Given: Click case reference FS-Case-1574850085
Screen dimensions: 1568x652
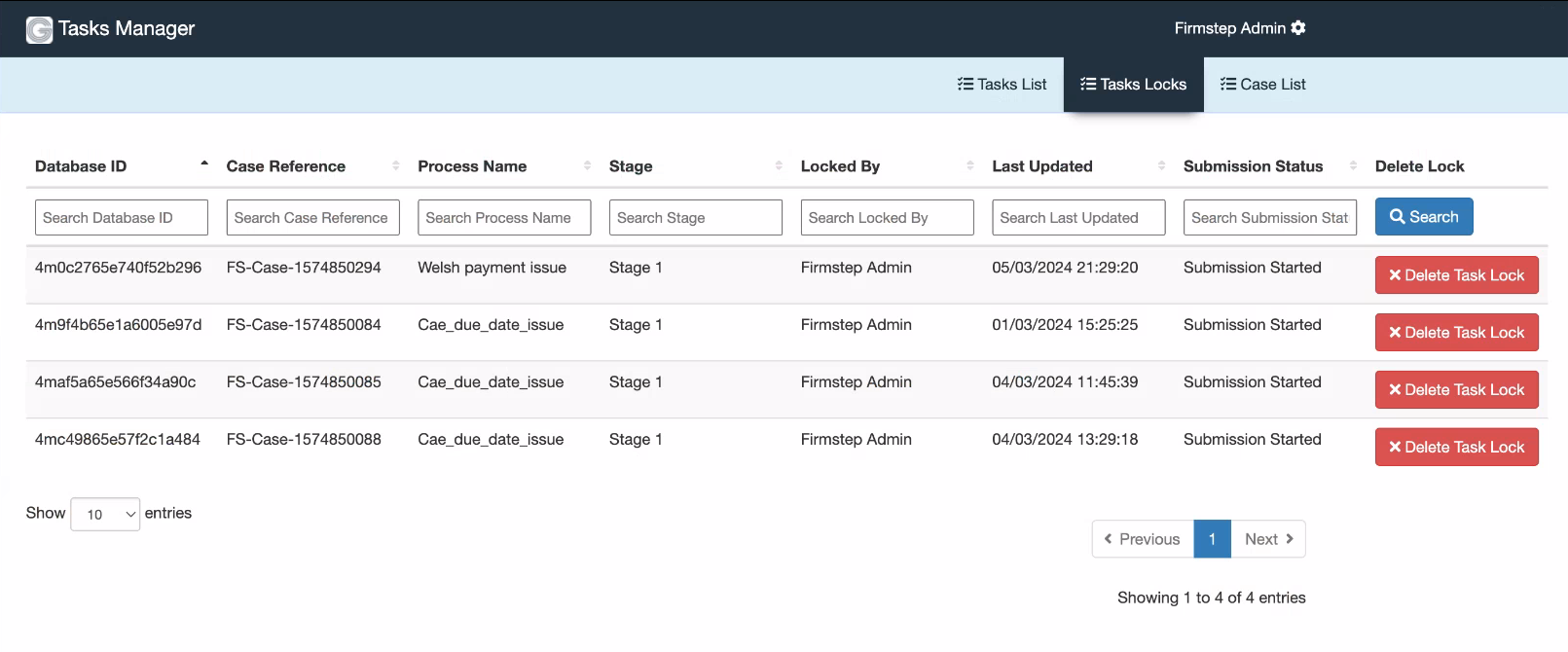Looking at the screenshot, I should point(304,382).
